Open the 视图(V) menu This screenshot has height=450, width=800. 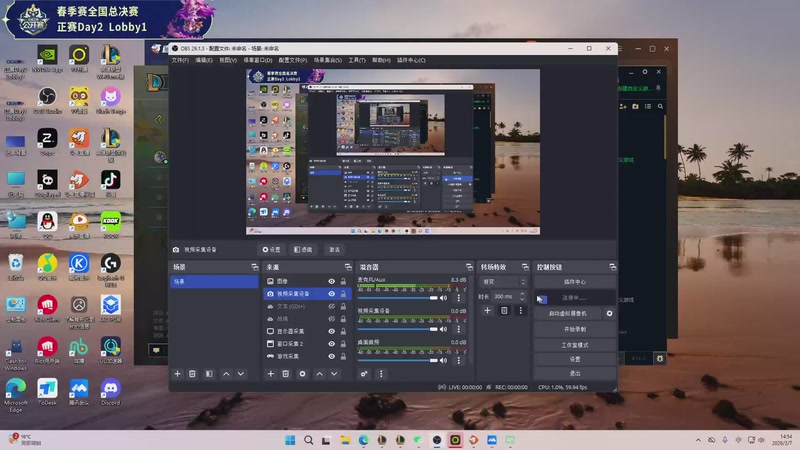[228, 60]
